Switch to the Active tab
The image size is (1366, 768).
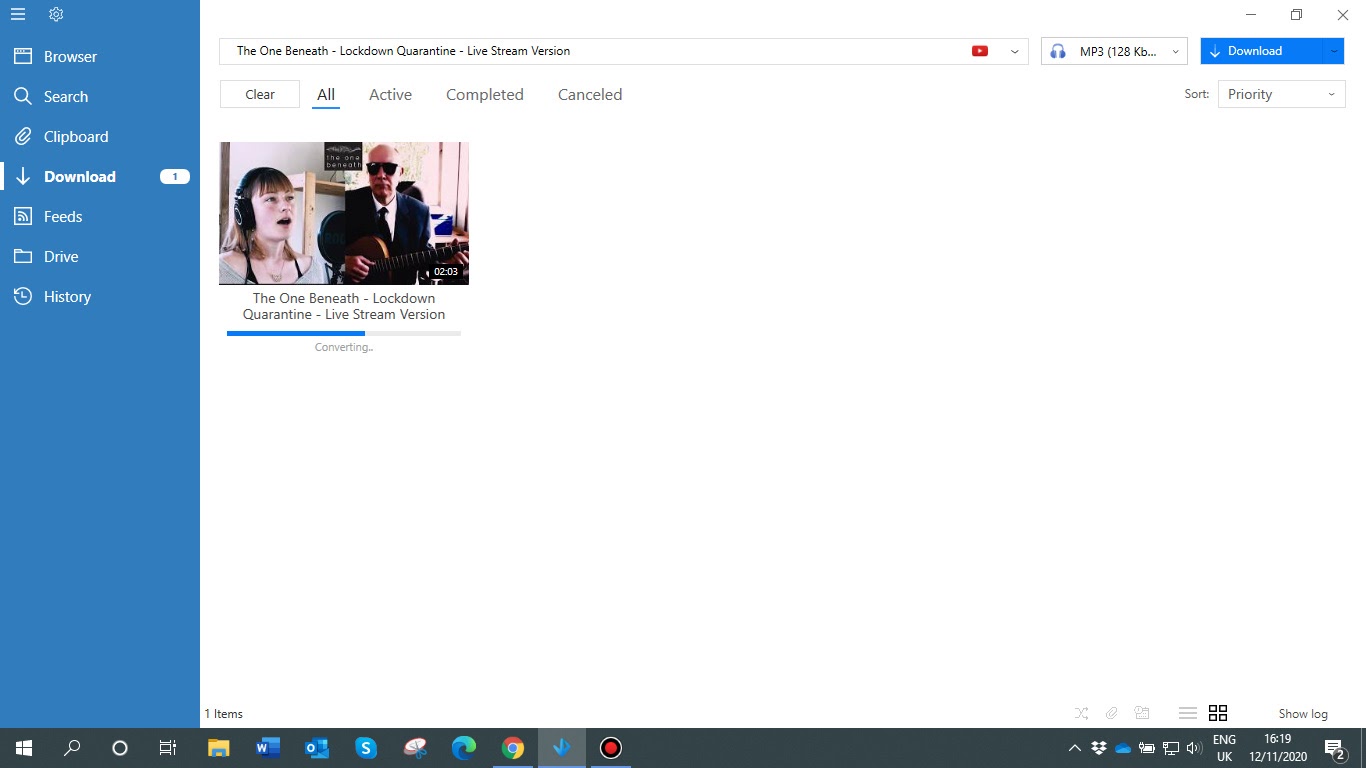pyautogui.click(x=390, y=95)
